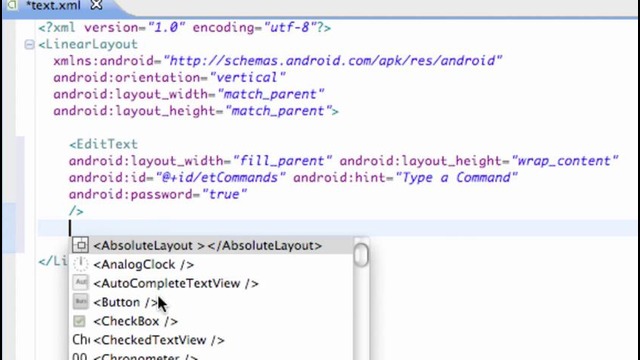Click the text.xml file icon in tab
The height and width of the screenshot is (360, 640).
pyautogui.click(x=12, y=5)
